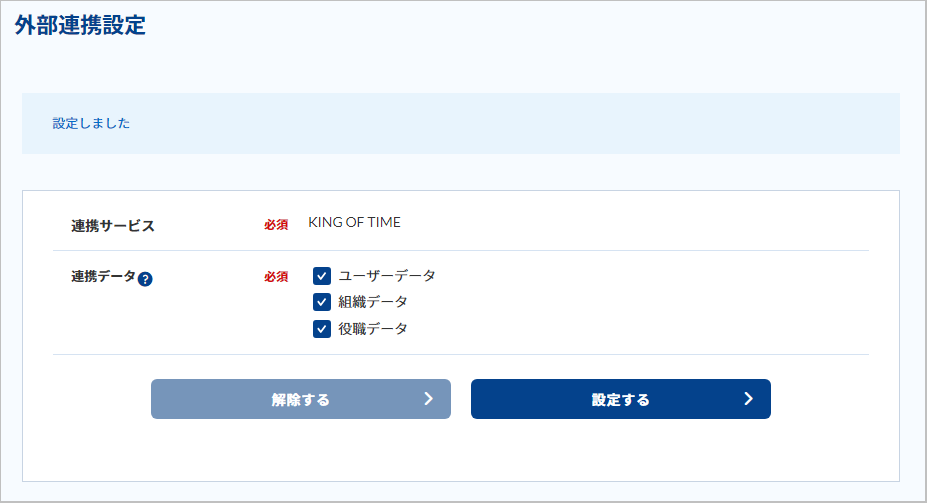Click the 連携サービス field label

tap(113, 226)
